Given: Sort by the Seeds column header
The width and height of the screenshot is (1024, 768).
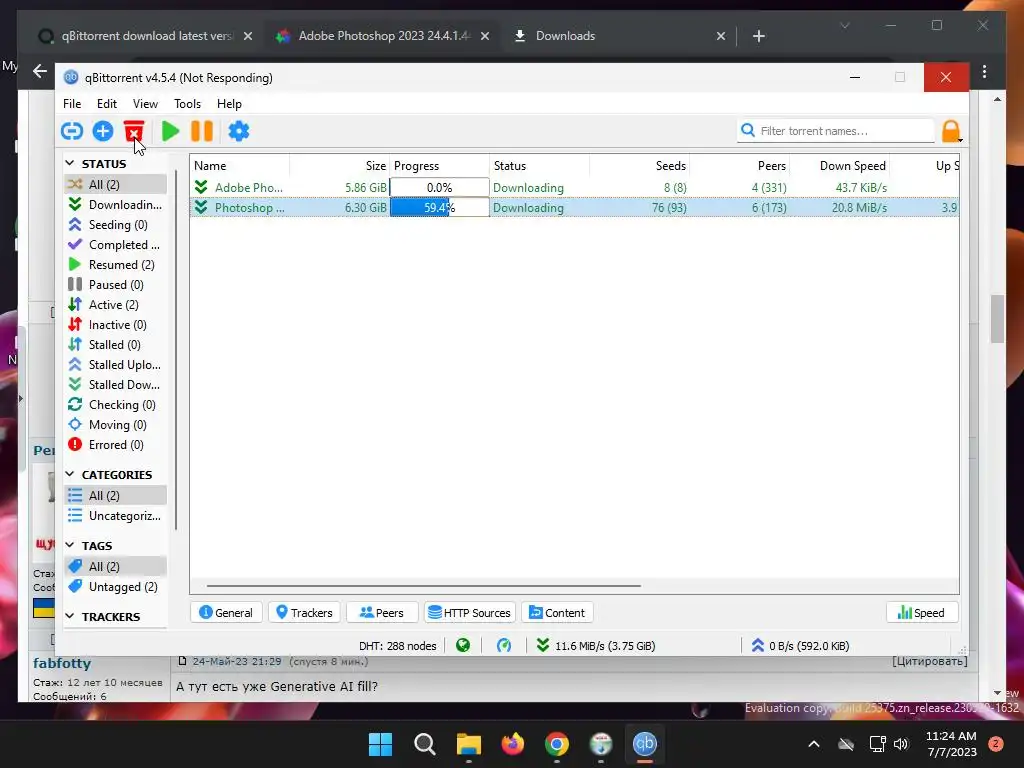Looking at the screenshot, I should pyautogui.click(x=639, y=166).
